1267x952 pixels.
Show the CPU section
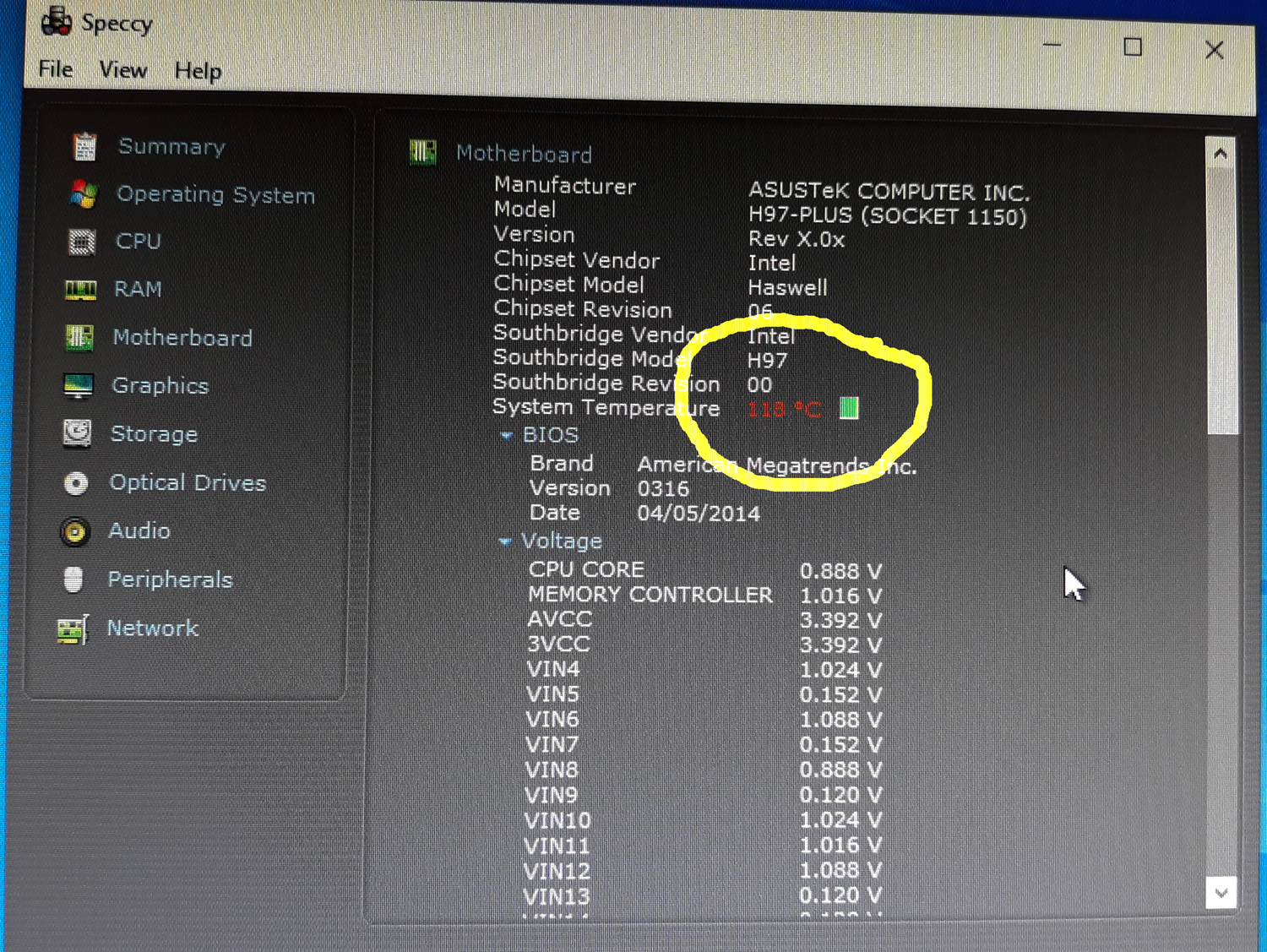point(138,242)
